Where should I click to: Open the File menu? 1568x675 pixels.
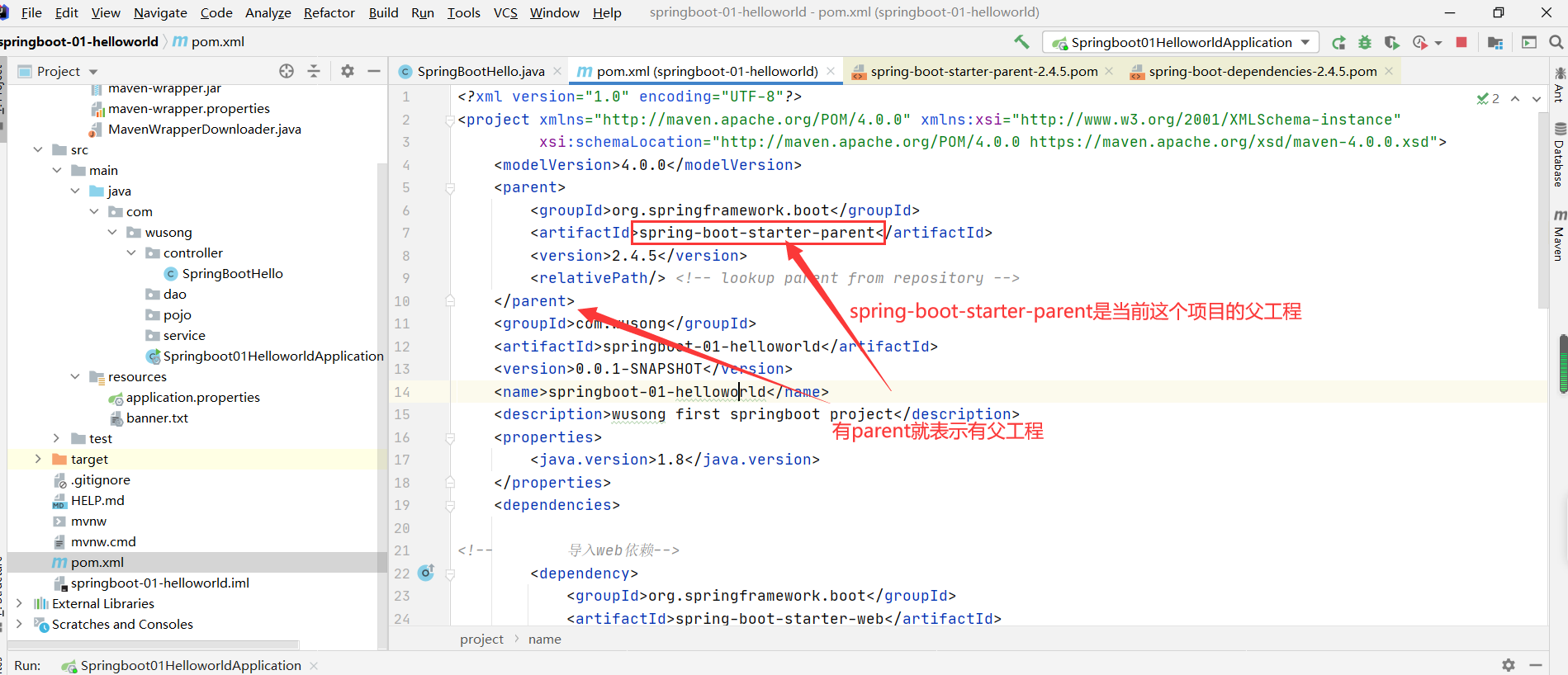click(x=31, y=12)
